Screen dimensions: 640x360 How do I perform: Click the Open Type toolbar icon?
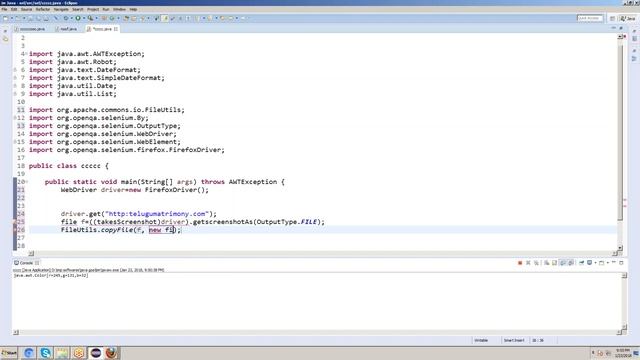coord(126,18)
